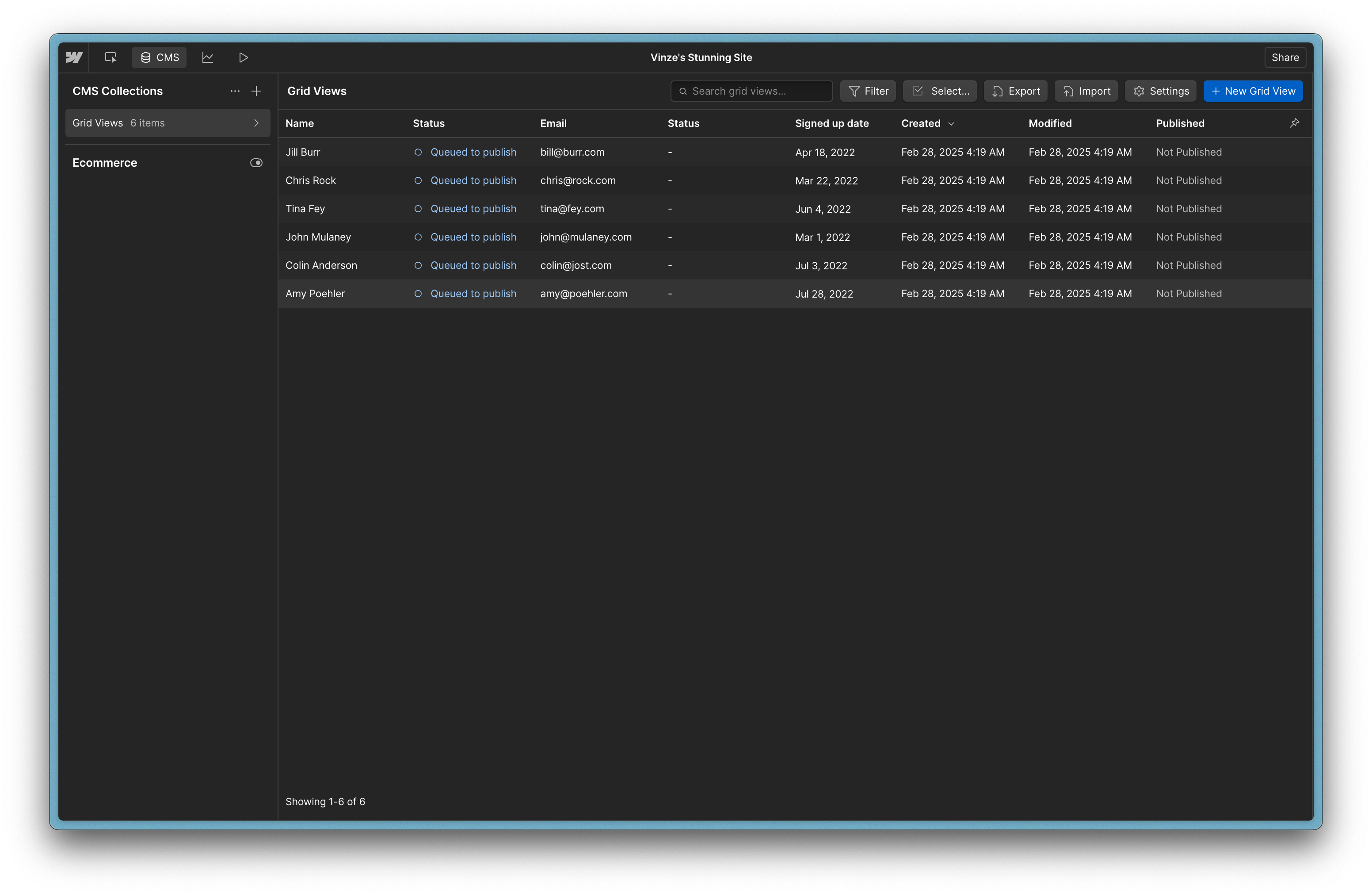Click the colin@jost.com email cell
The image size is (1372, 895).
point(576,265)
